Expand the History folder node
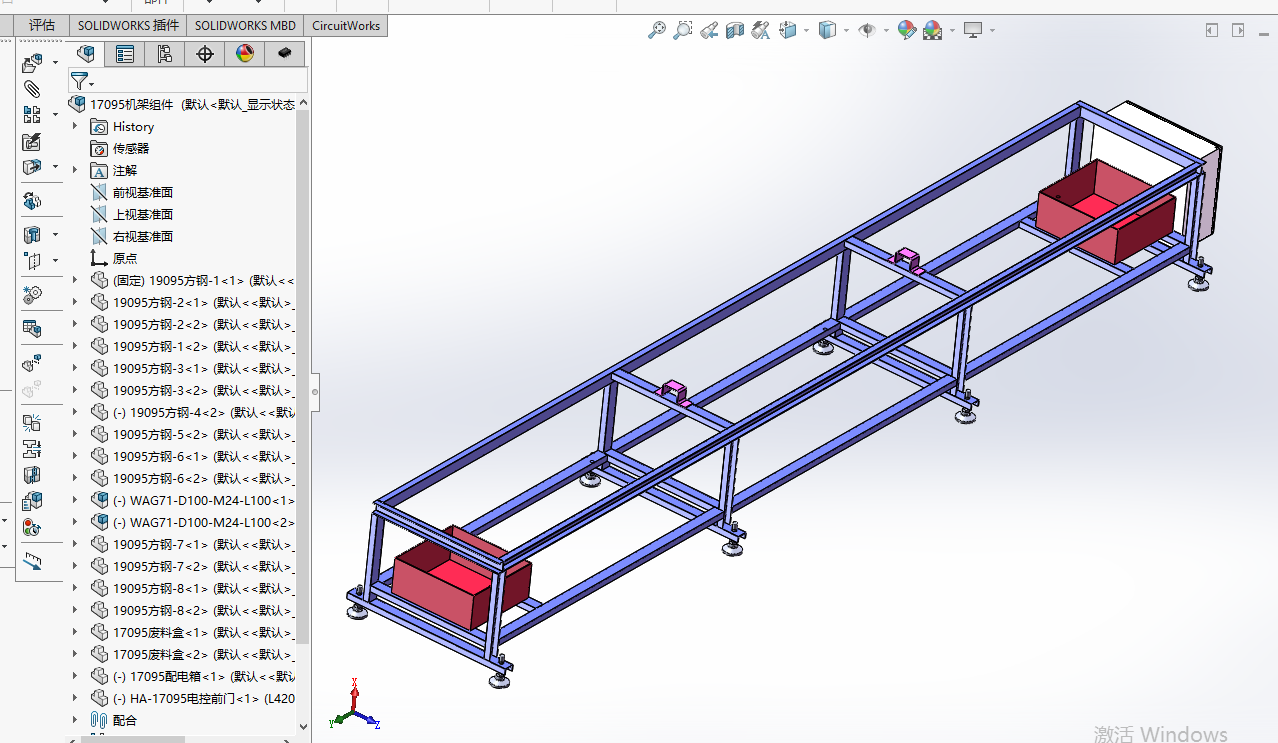 click(x=75, y=127)
